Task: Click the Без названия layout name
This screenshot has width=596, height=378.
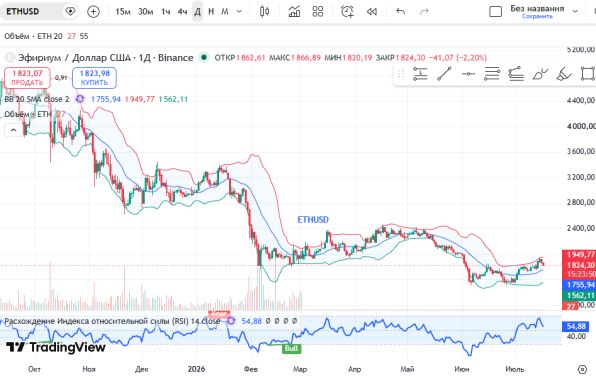Action: tap(537, 8)
